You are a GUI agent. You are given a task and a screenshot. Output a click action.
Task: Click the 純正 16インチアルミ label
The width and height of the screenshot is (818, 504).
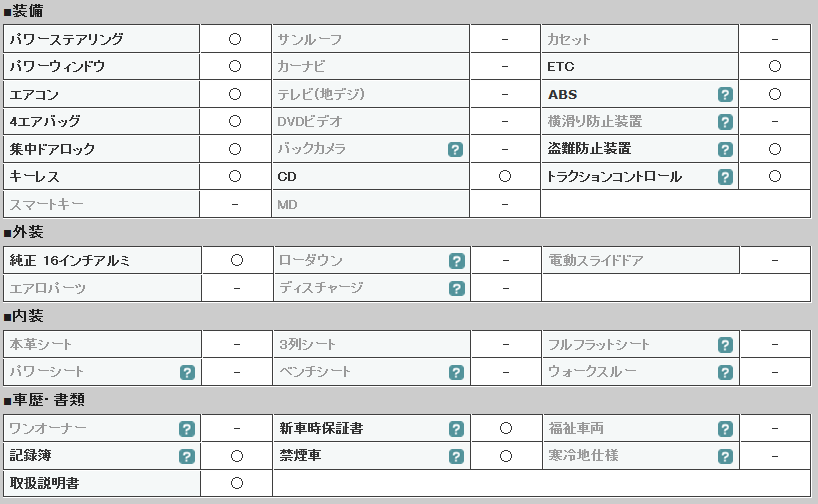point(70,260)
